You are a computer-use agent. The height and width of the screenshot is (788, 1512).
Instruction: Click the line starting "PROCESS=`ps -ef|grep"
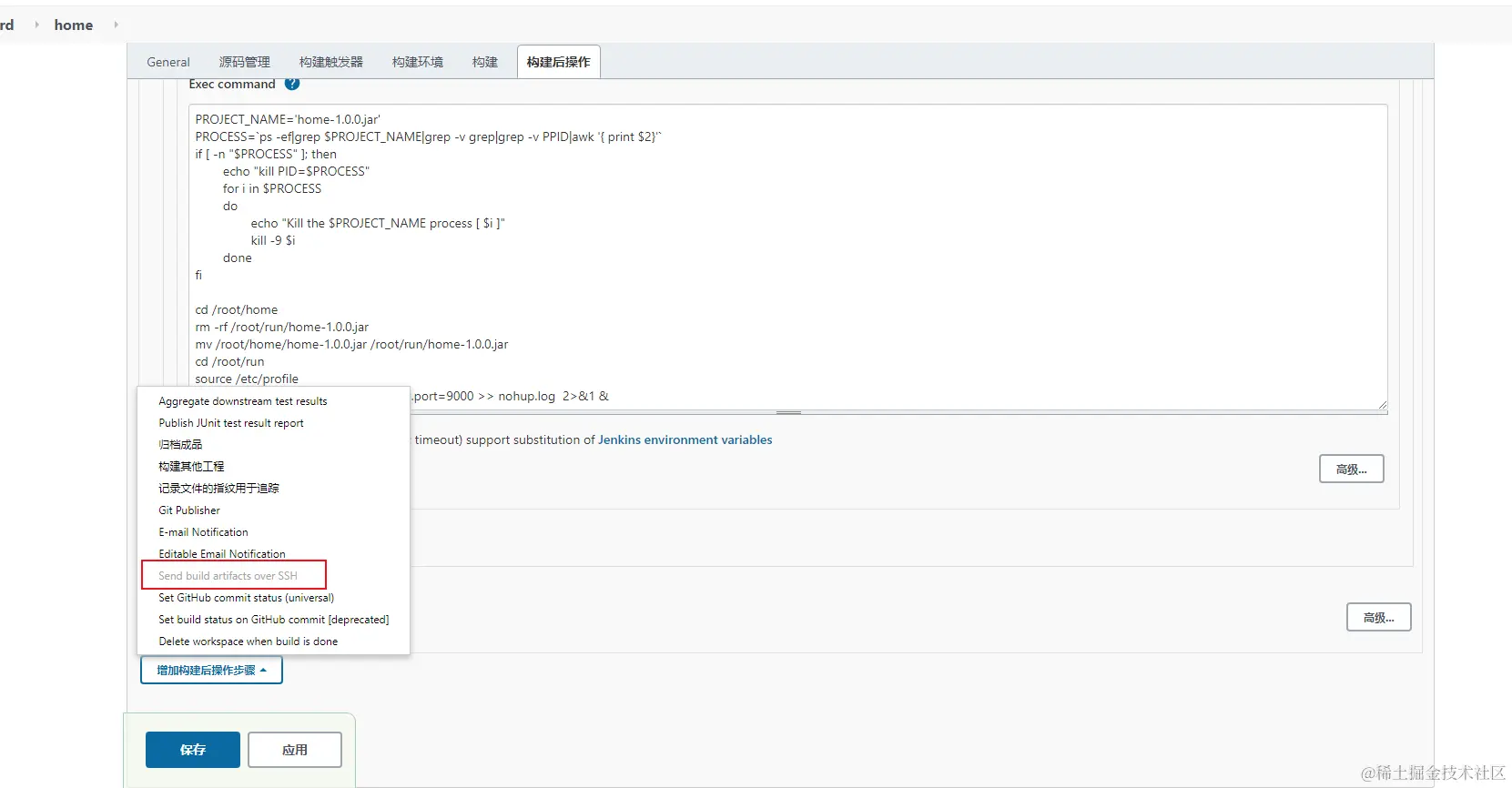(x=429, y=136)
